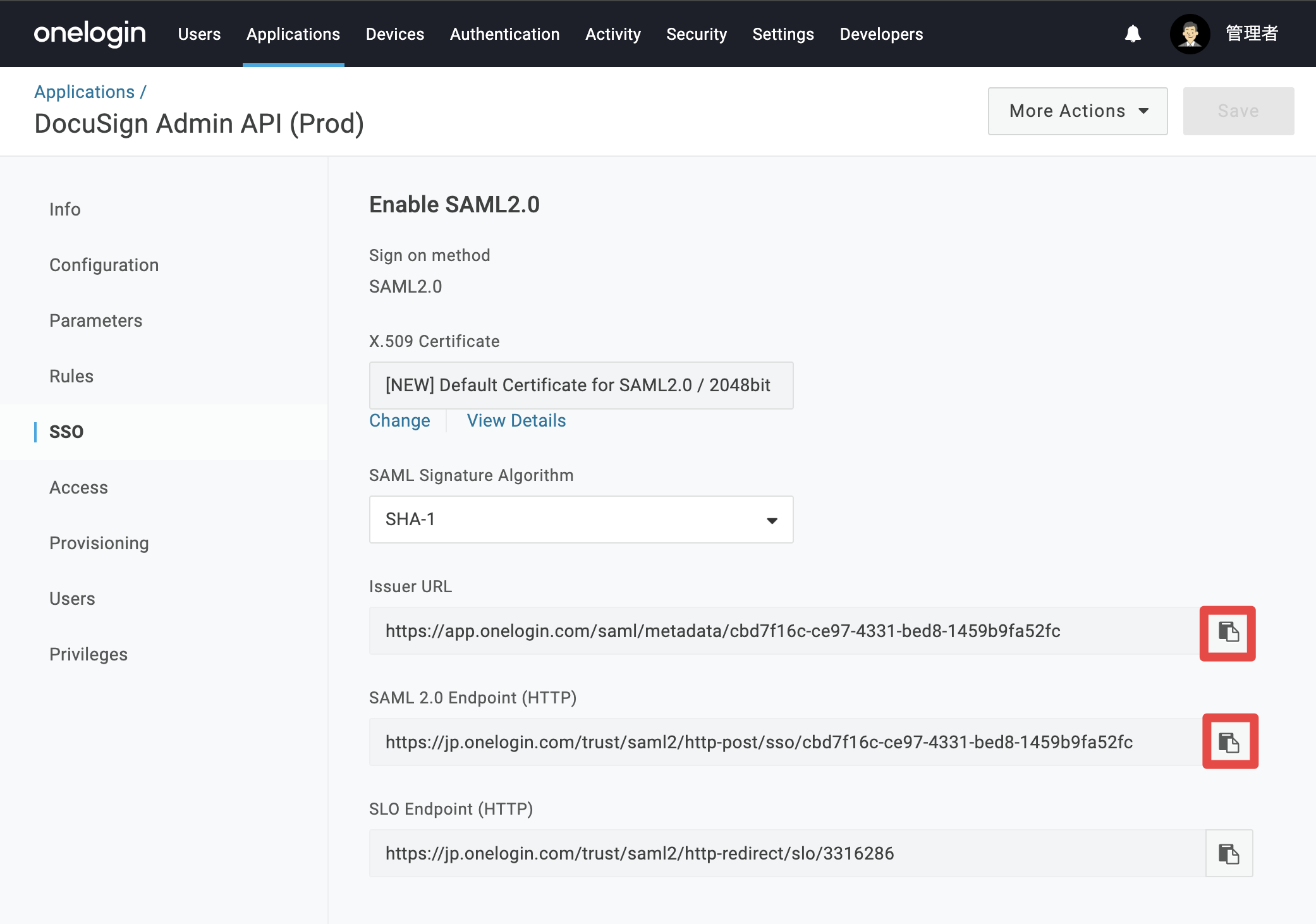This screenshot has height=924, width=1316.
Task: Open the Activity navigation menu
Action: pyautogui.click(x=613, y=34)
